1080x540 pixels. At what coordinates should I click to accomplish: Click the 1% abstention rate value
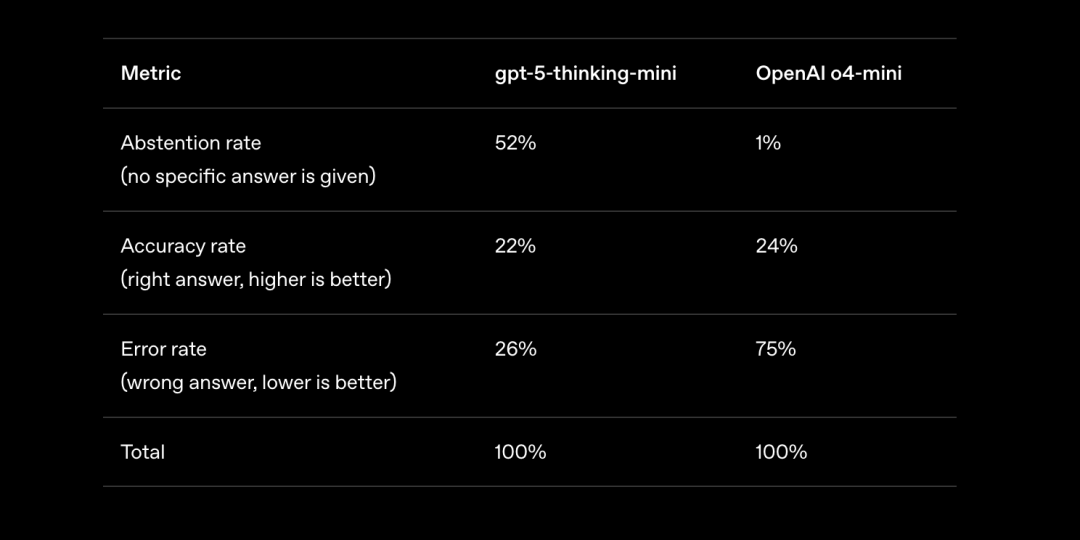point(768,143)
